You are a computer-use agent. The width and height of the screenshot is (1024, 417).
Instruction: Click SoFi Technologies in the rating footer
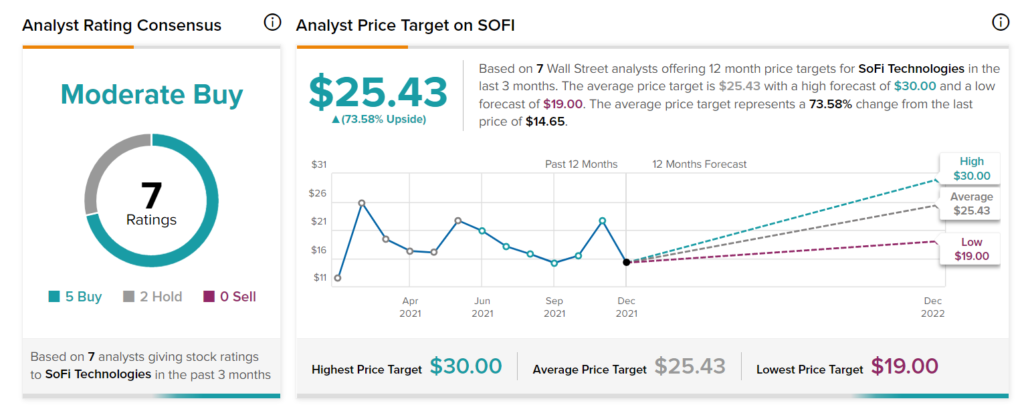98,375
